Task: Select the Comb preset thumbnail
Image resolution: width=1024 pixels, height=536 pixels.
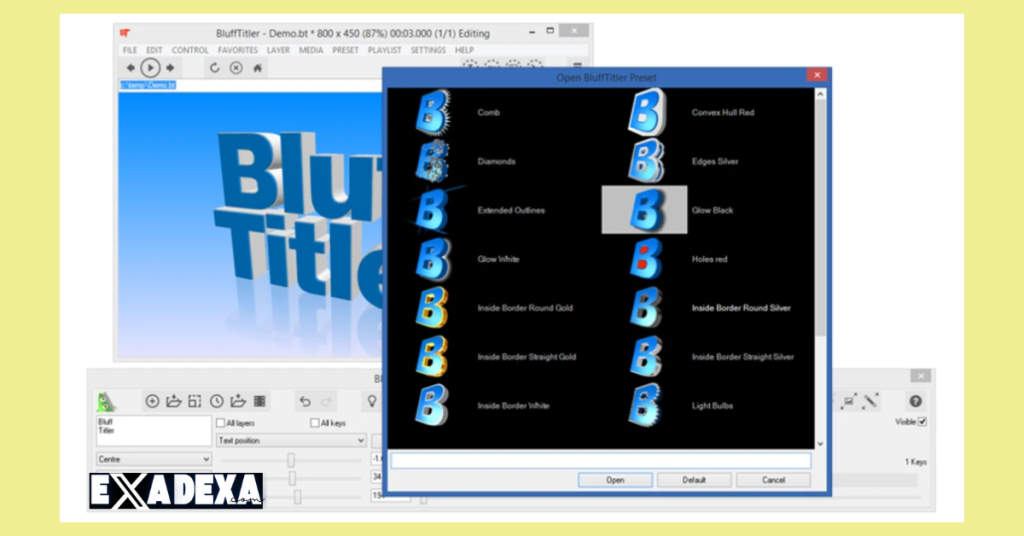Action: pos(432,112)
